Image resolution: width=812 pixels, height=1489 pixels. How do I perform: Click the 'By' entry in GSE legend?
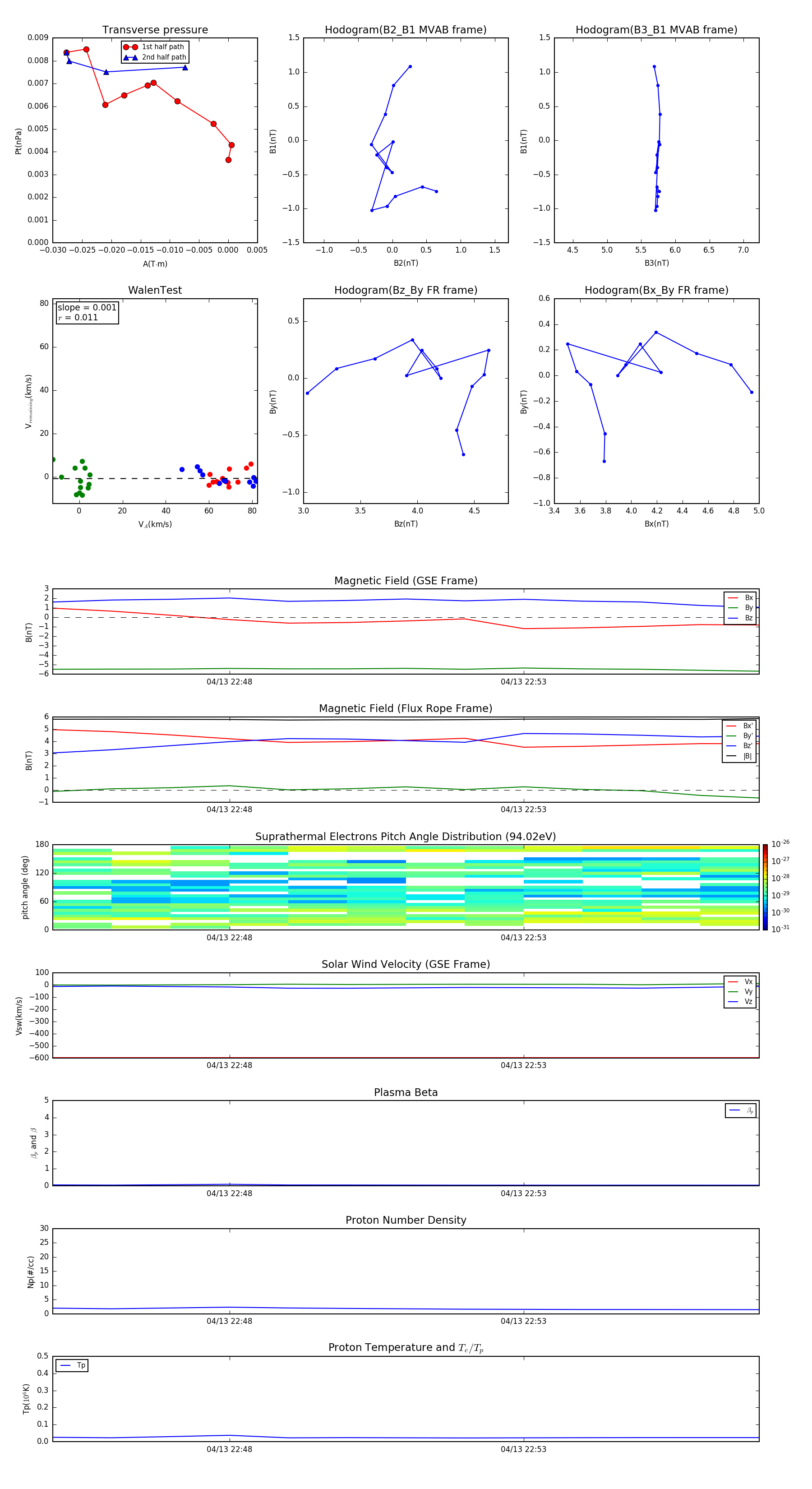tap(740, 608)
